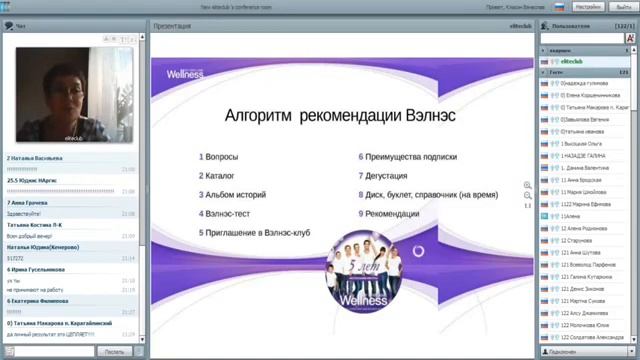The width and height of the screenshot is (640, 360).
Task: Click slide item '7 Дегустация'
Action: (383, 176)
